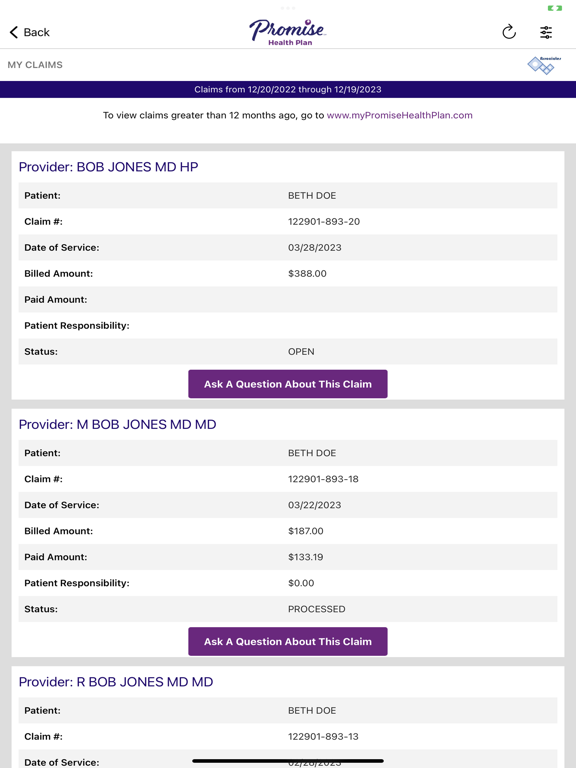Open www.myPromiseHealthPlan.com link
Image resolution: width=576 pixels, height=768 pixels.
(400, 115)
